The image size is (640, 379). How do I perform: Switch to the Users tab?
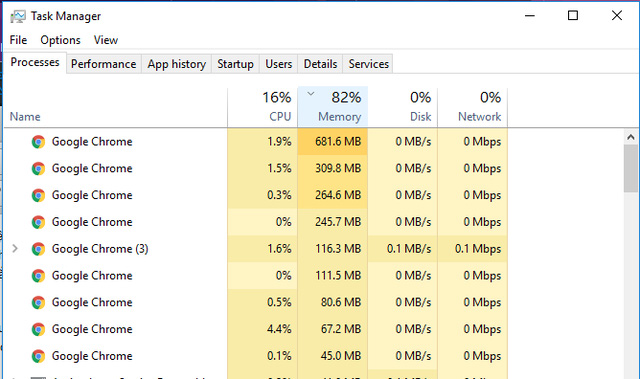[x=279, y=64]
